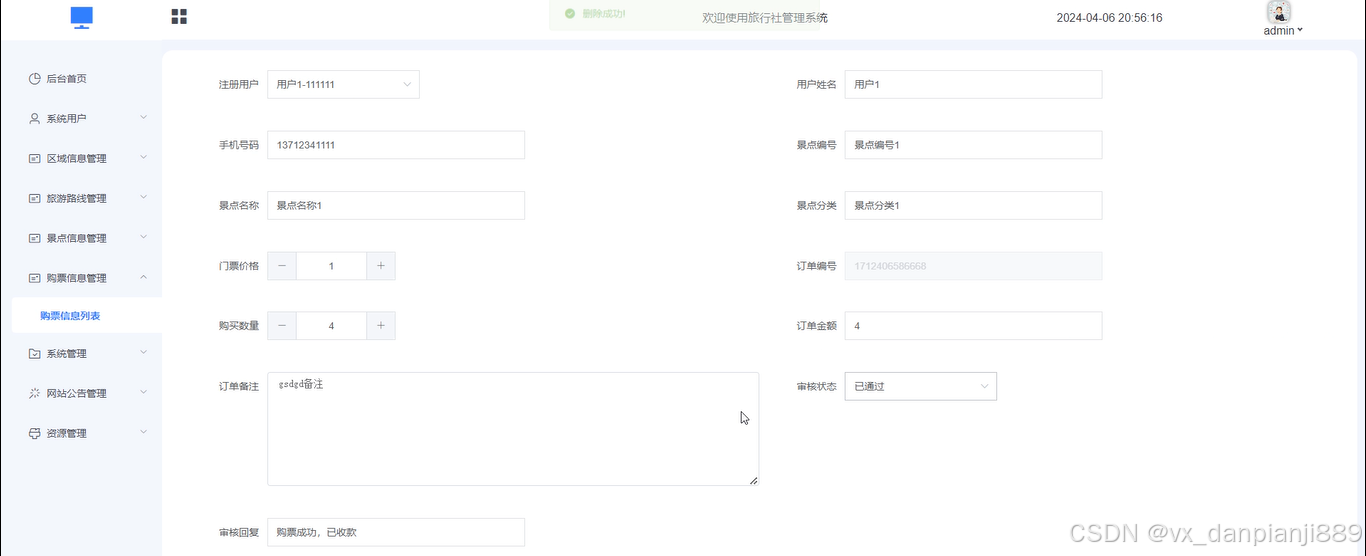Increase 购买数量 with plus button

point(381,326)
